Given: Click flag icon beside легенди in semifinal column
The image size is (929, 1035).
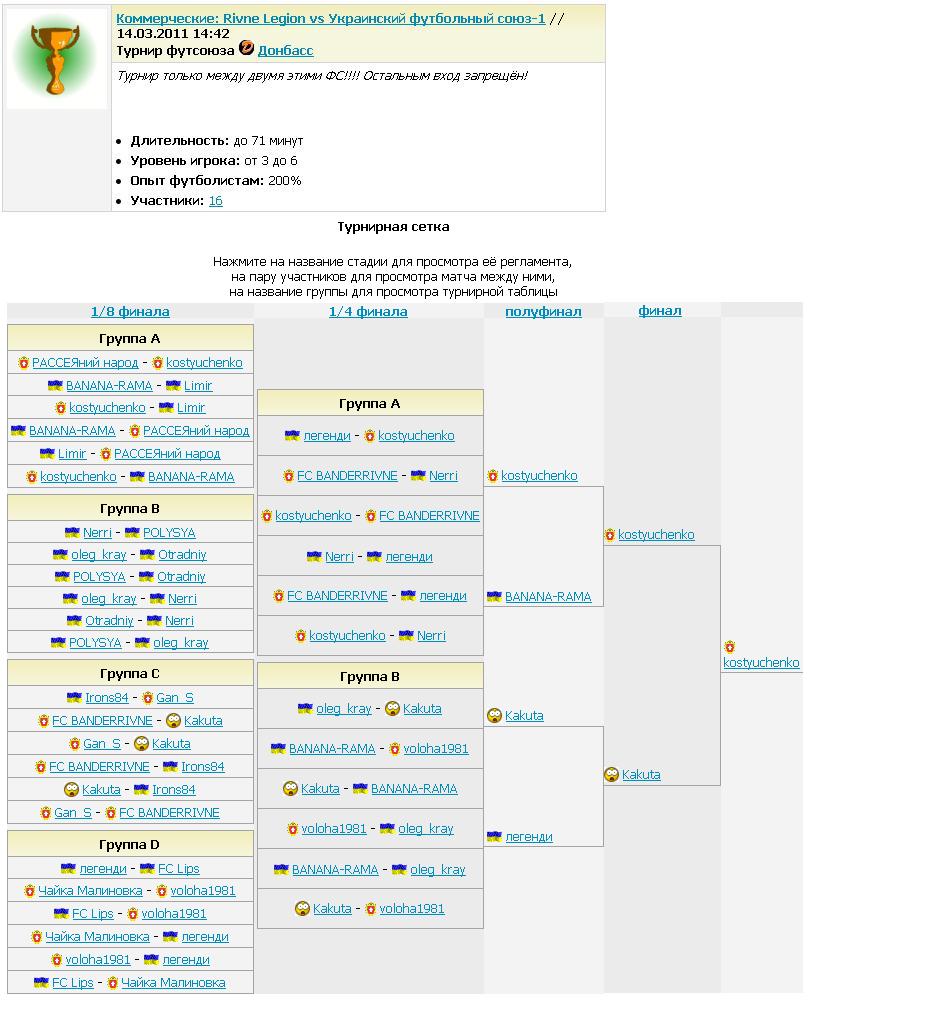Looking at the screenshot, I should click(494, 837).
